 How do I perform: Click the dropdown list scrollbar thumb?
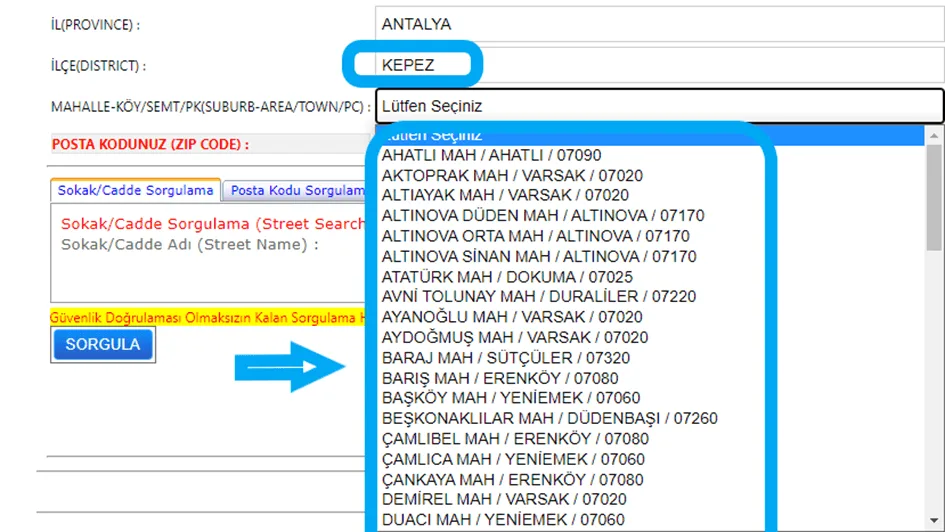(934, 197)
